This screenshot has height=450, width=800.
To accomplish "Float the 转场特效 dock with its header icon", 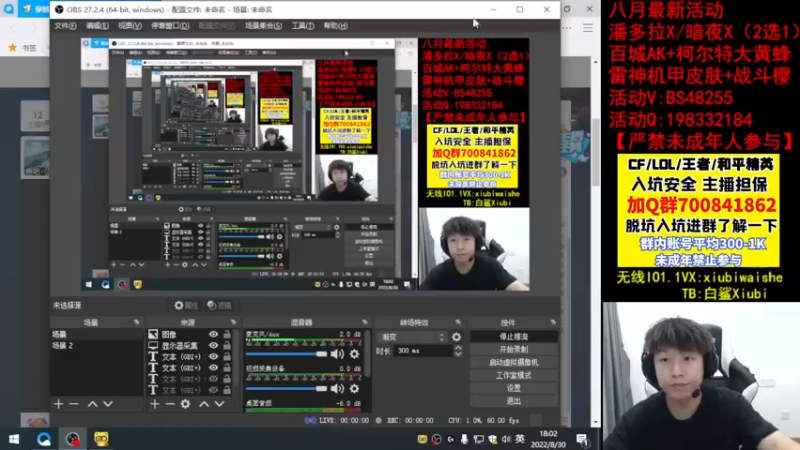I will click(x=458, y=322).
